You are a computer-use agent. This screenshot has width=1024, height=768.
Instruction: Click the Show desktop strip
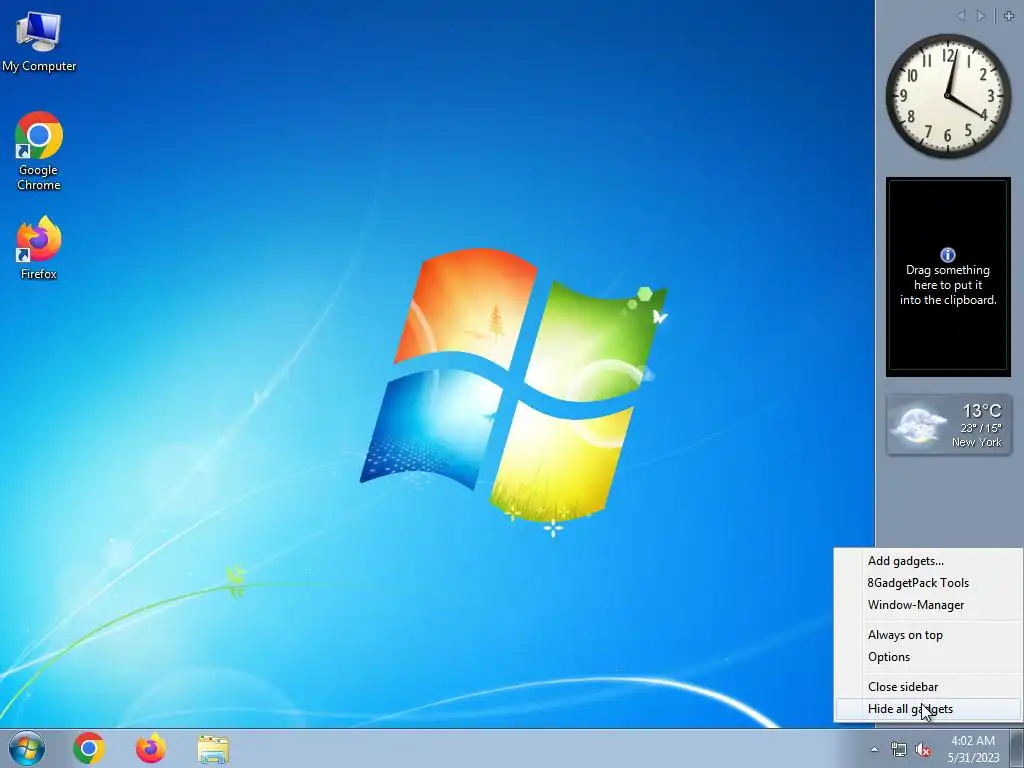pos(1017,748)
